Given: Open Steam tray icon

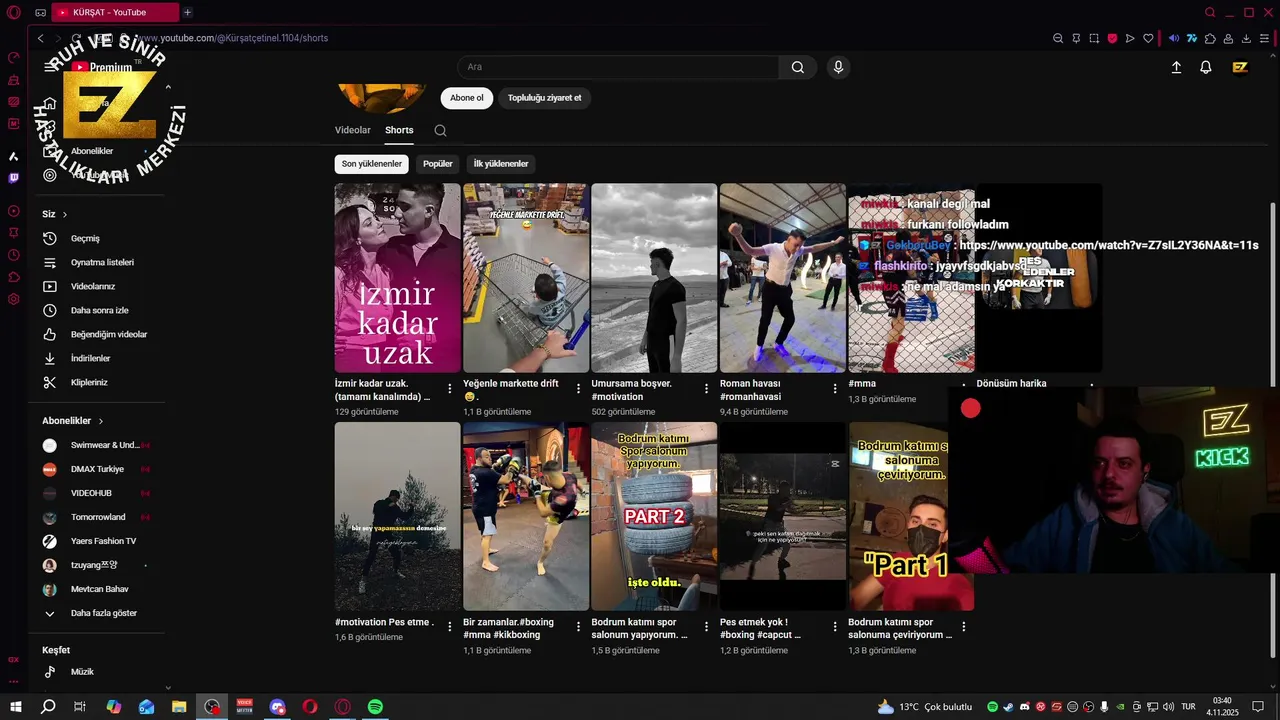Looking at the screenshot, I should 1009,707.
